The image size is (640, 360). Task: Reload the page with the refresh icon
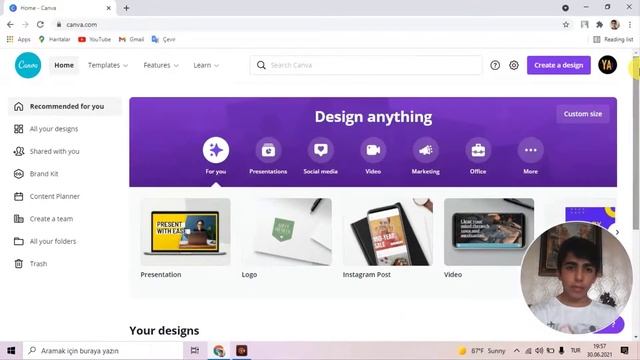pyautogui.click(x=40, y=24)
